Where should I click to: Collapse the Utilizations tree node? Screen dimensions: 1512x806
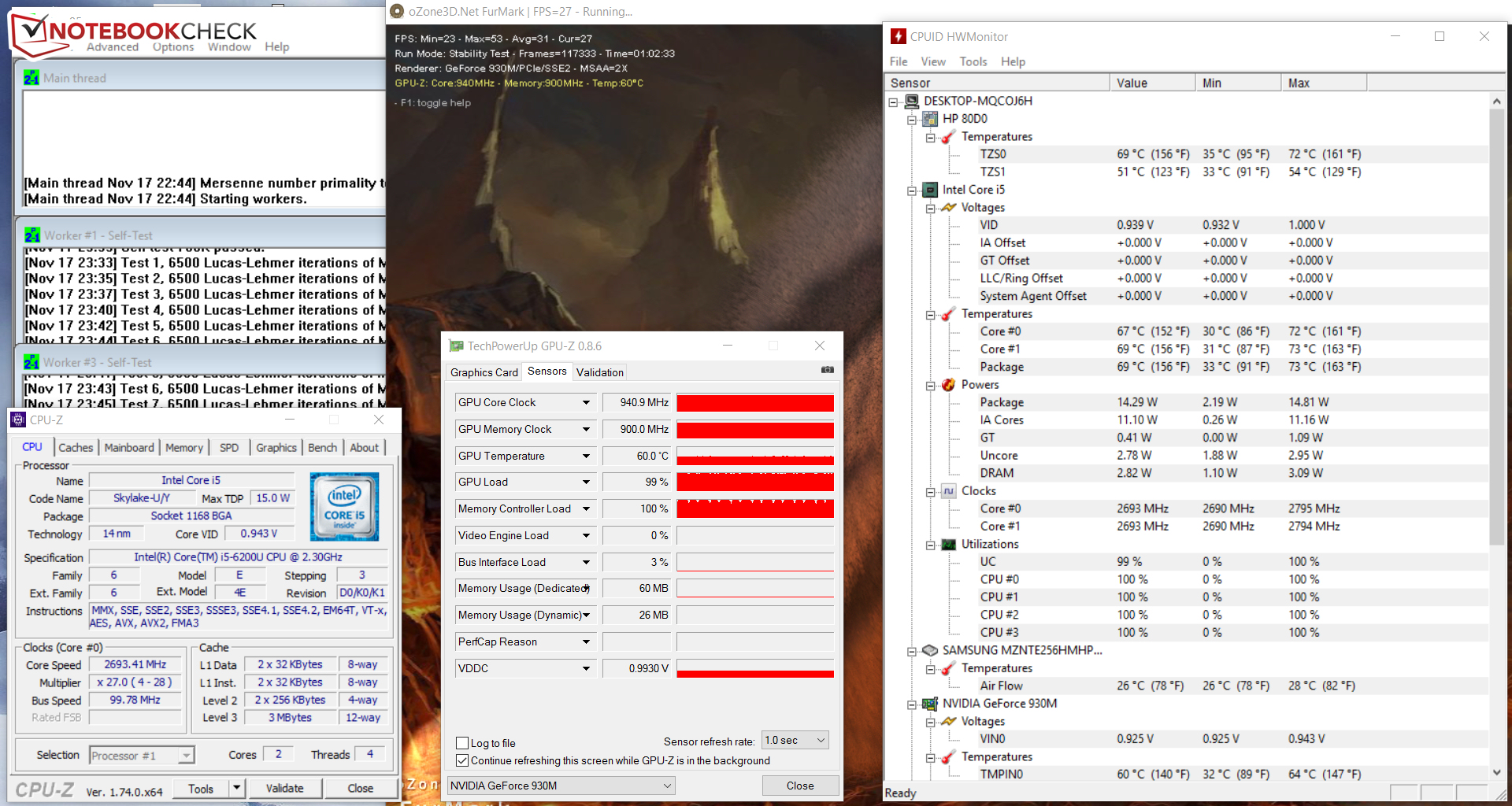pyautogui.click(x=930, y=545)
